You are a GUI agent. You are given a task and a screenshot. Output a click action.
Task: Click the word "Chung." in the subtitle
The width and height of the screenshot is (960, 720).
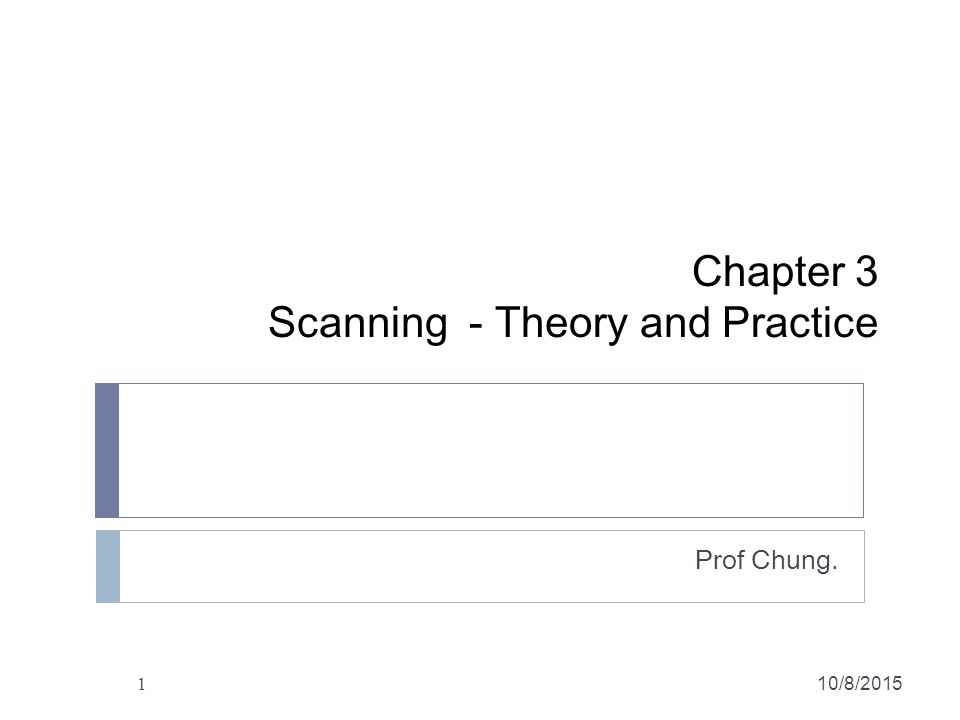click(794, 560)
